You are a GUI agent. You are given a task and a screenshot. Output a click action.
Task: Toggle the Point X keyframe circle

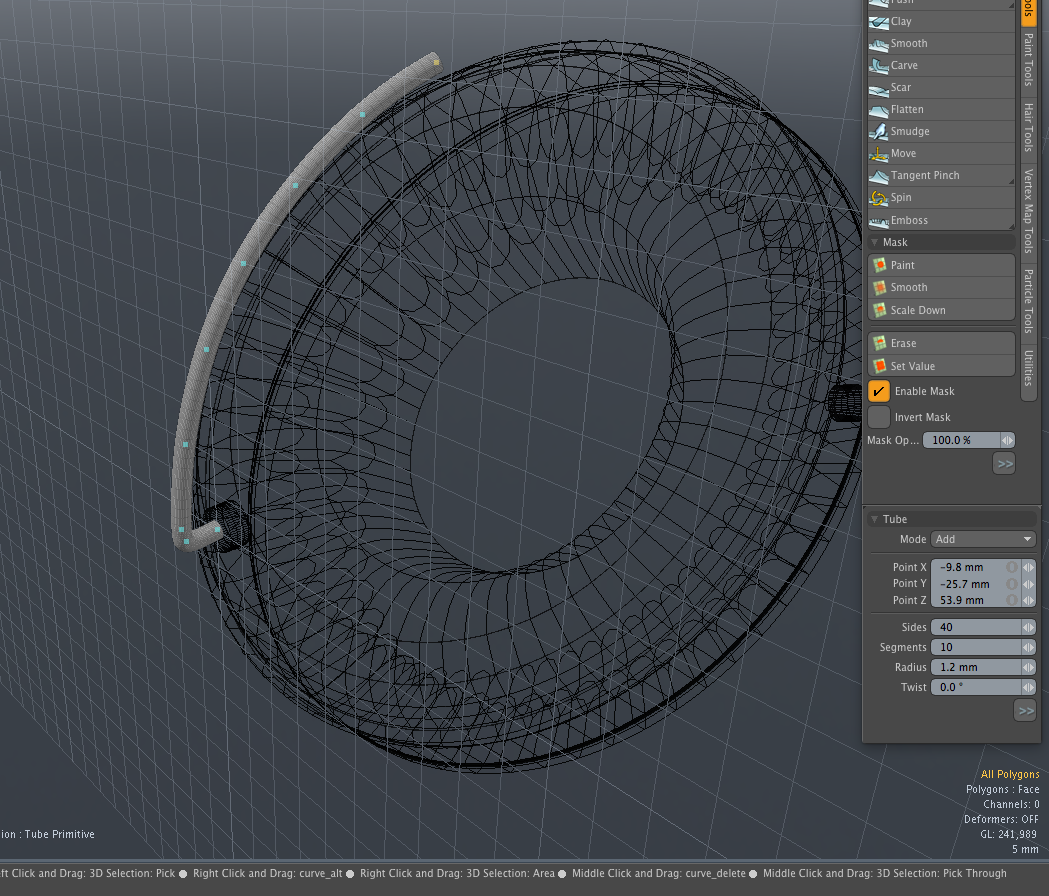(x=1012, y=567)
